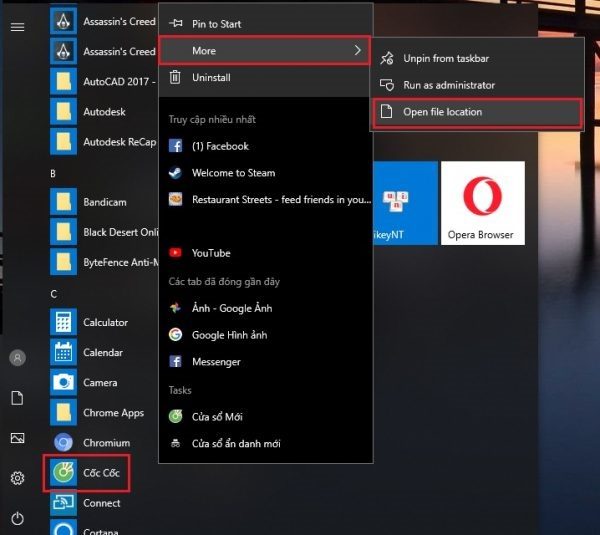This screenshot has height=535, width=600.
Task: Open Welcome to Steam entry
Action: click(266, 173)
